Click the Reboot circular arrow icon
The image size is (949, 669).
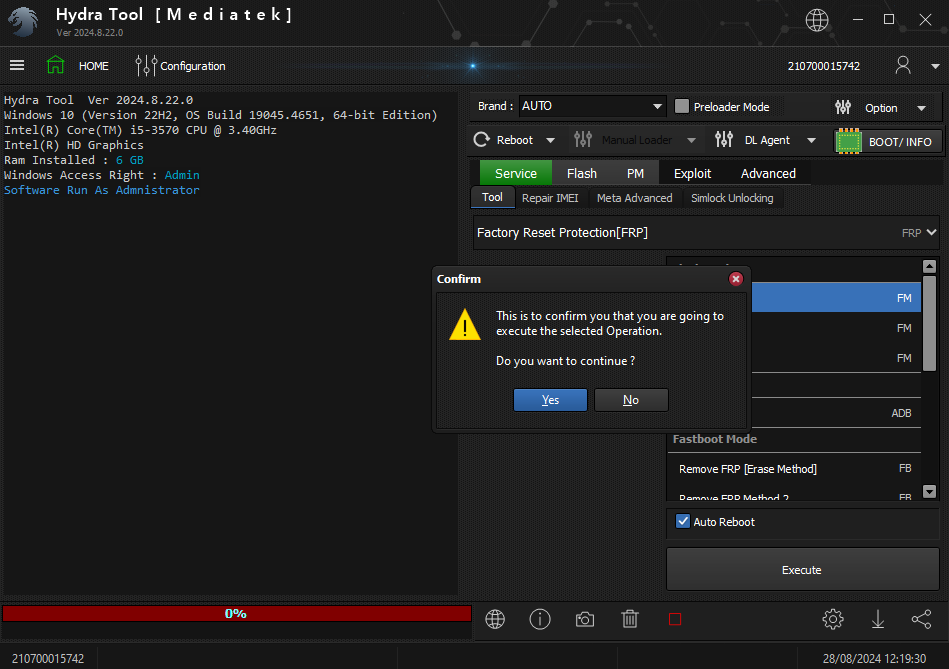point(482,140)
